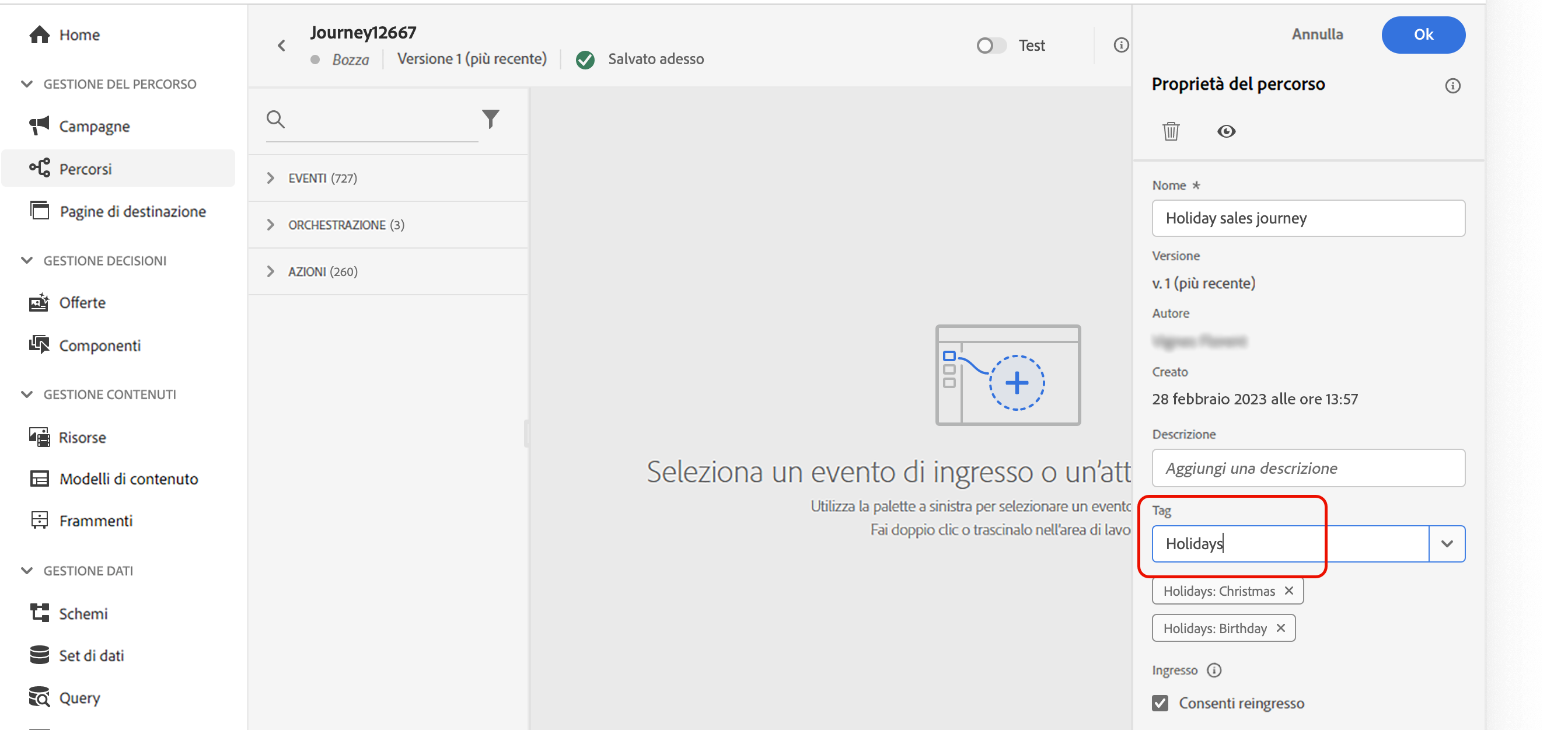Uncheck Consenti reingresso checkbox
Image resolution: width=1568 pixels, height=730 pixels.
(1160, 703)
